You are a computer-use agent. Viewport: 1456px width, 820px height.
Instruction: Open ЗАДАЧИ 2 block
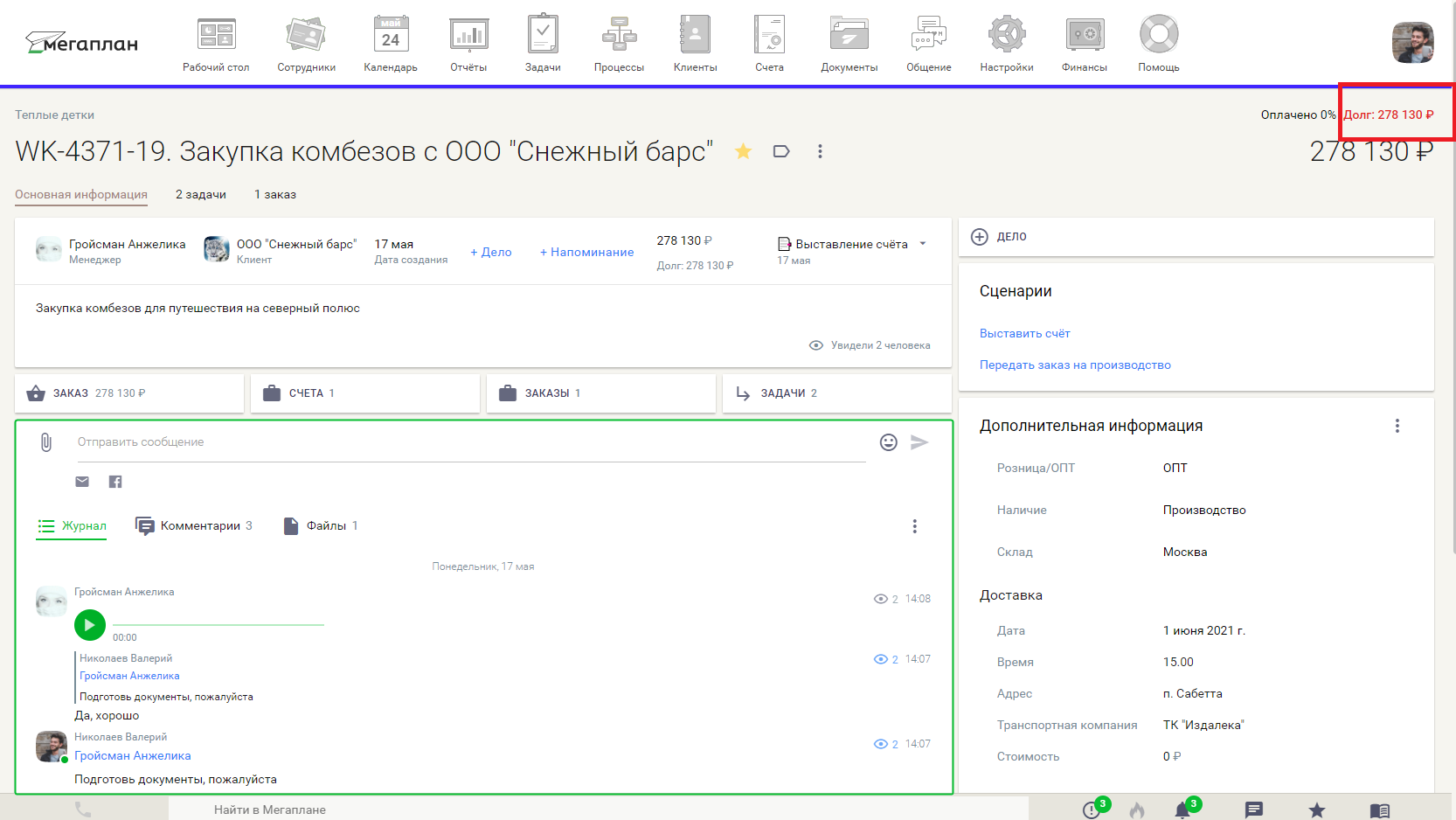(837, 393)
